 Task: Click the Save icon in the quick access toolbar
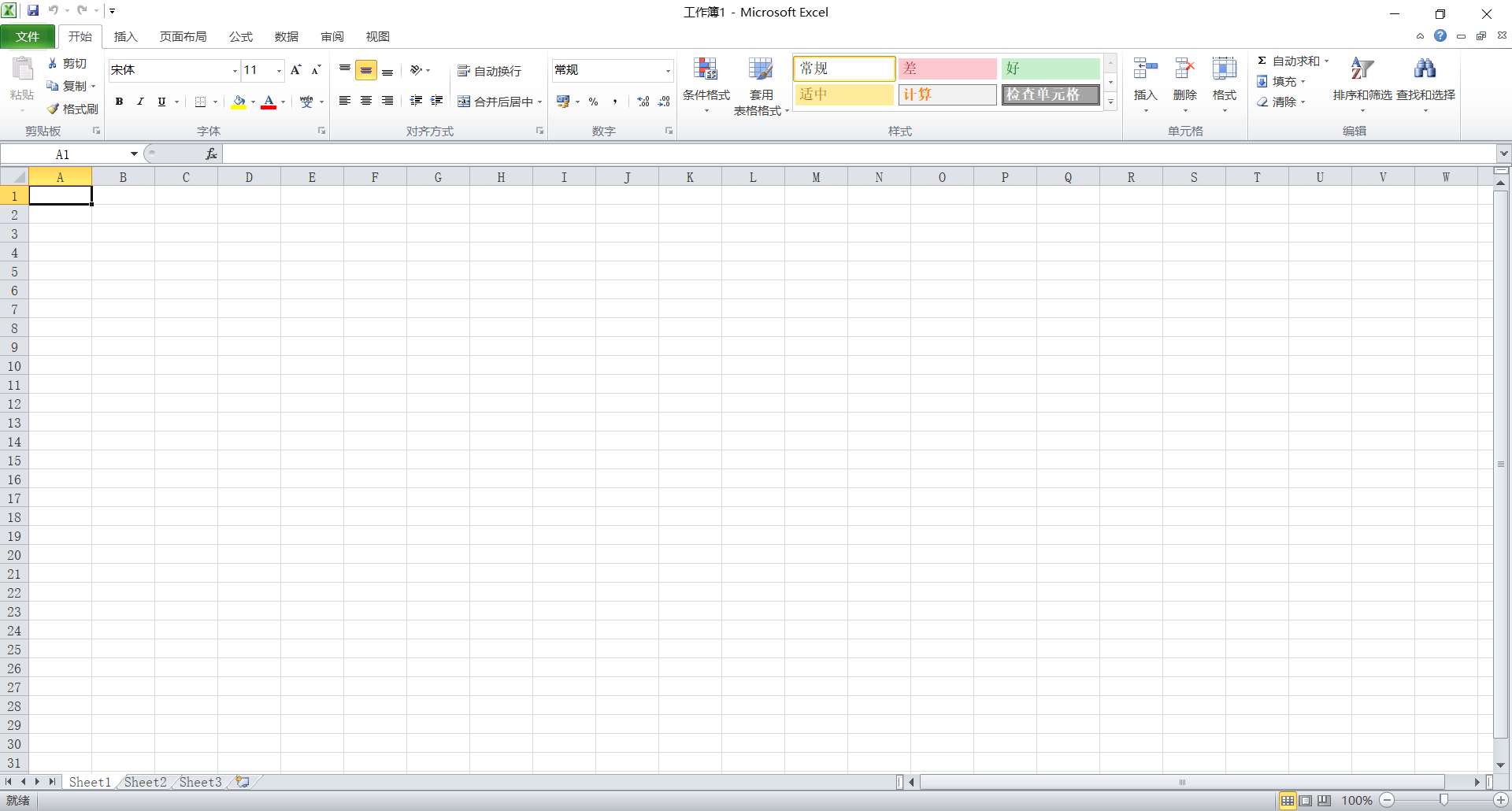coord(33,11)
